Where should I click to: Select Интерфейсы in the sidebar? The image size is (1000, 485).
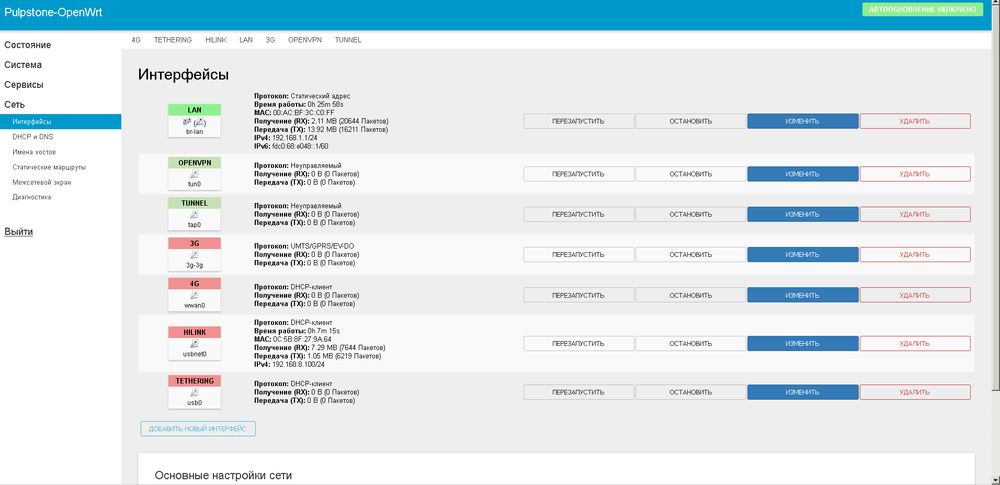(61, 121)
